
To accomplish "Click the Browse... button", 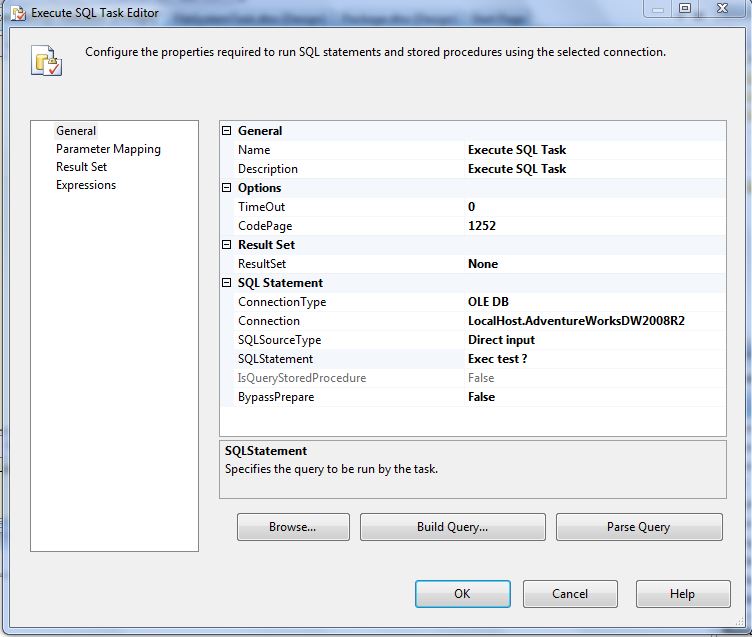I will coord(293,527).
